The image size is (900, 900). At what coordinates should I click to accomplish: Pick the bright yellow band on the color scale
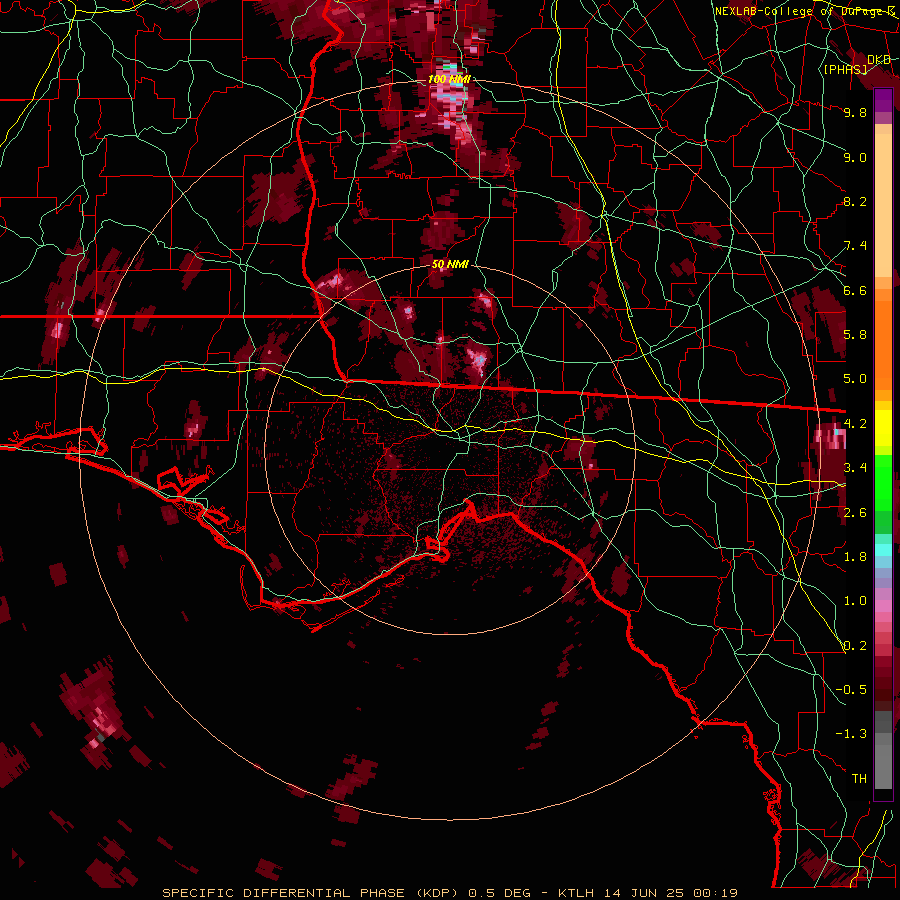click(x=883, y=428)
